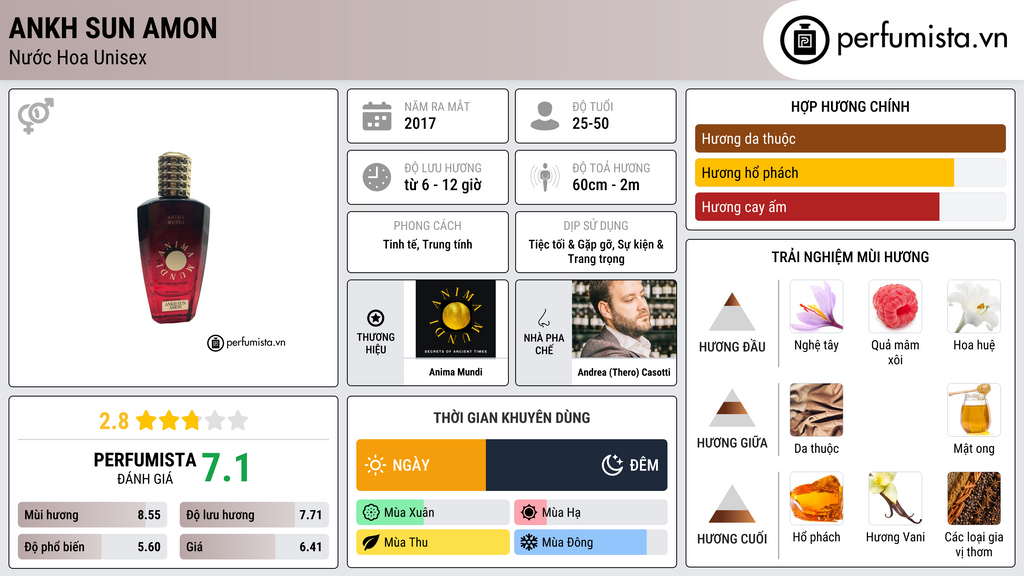Click the Ngày daytime segment
The width and height of the screenshot is (1024, 576).
click(x=421, y=465)
